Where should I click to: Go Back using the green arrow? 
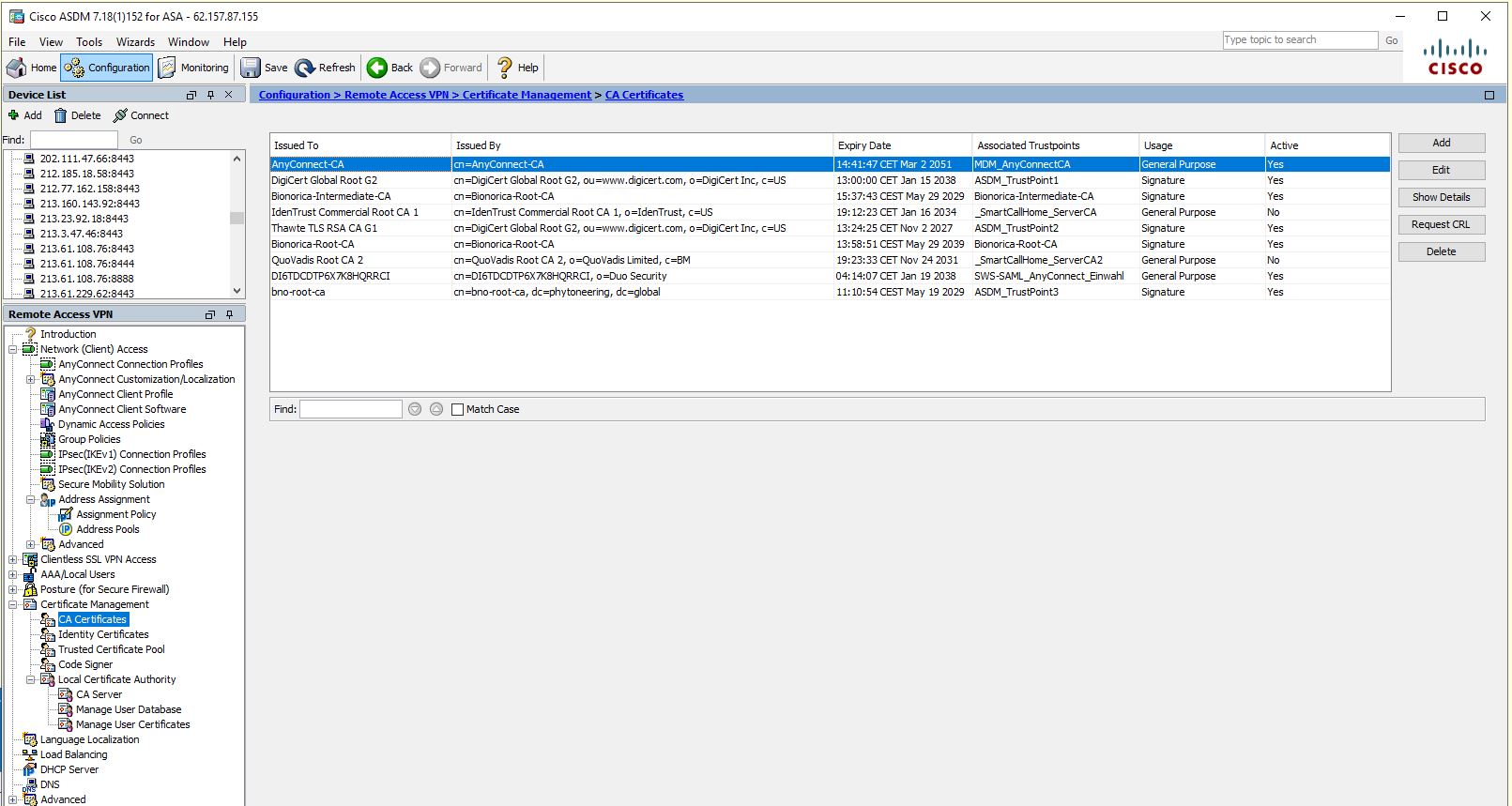click(x=390, y=68)
